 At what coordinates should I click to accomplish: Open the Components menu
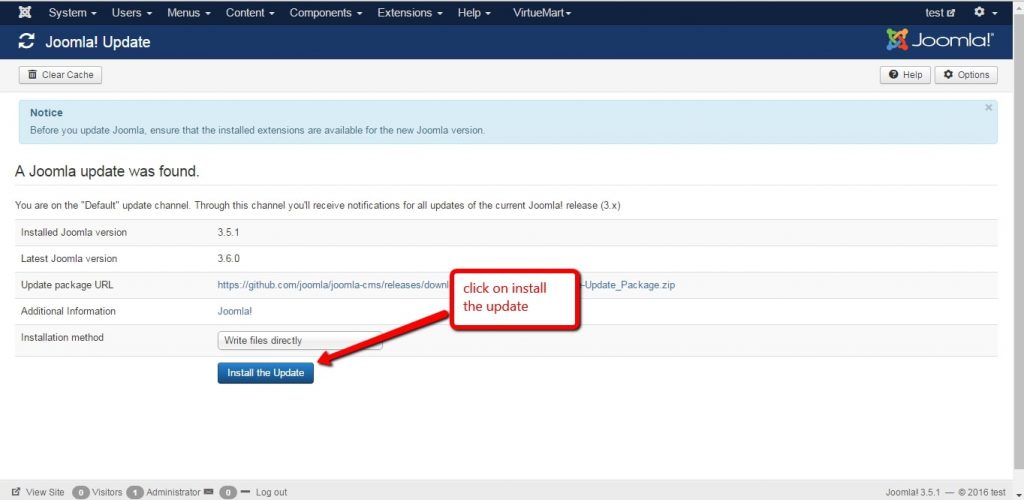tap(326, 12)
